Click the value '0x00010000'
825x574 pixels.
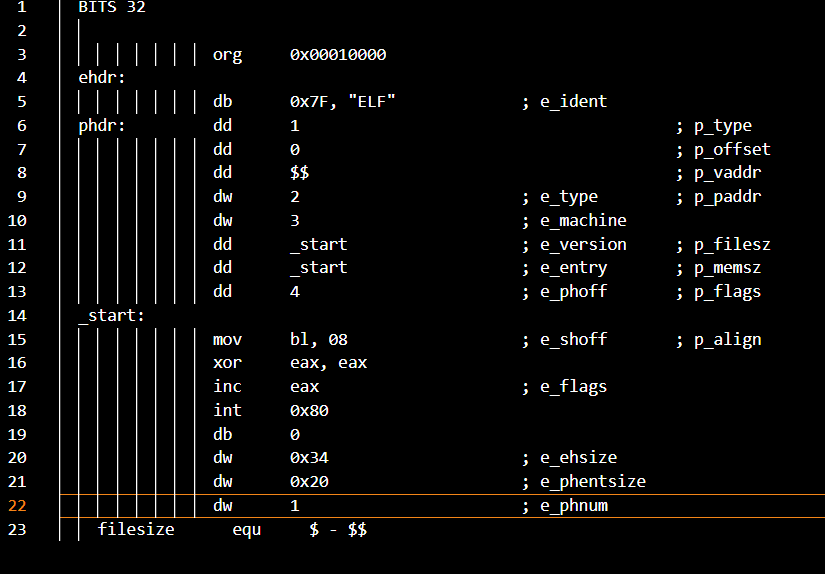338,54
